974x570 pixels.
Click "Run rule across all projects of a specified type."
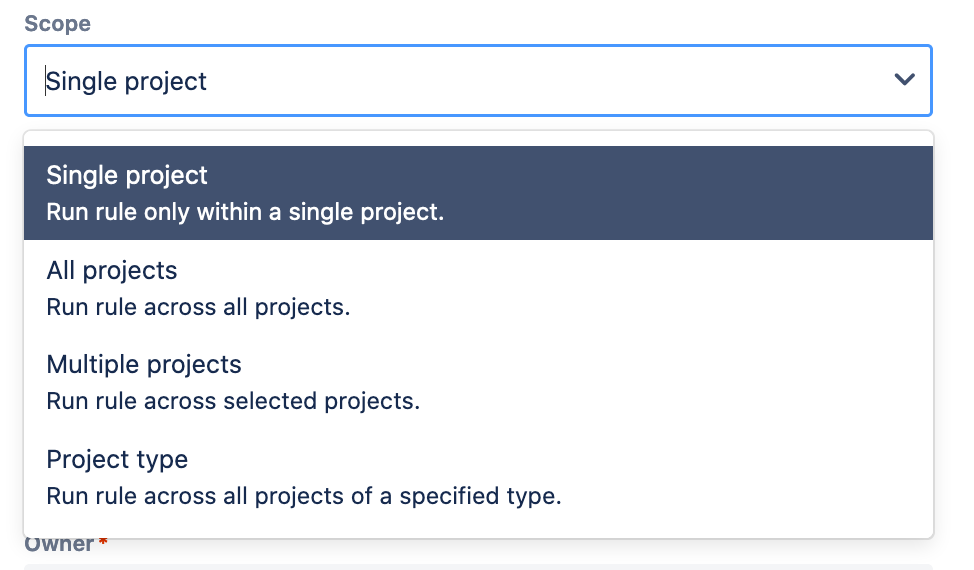[304, 495]
